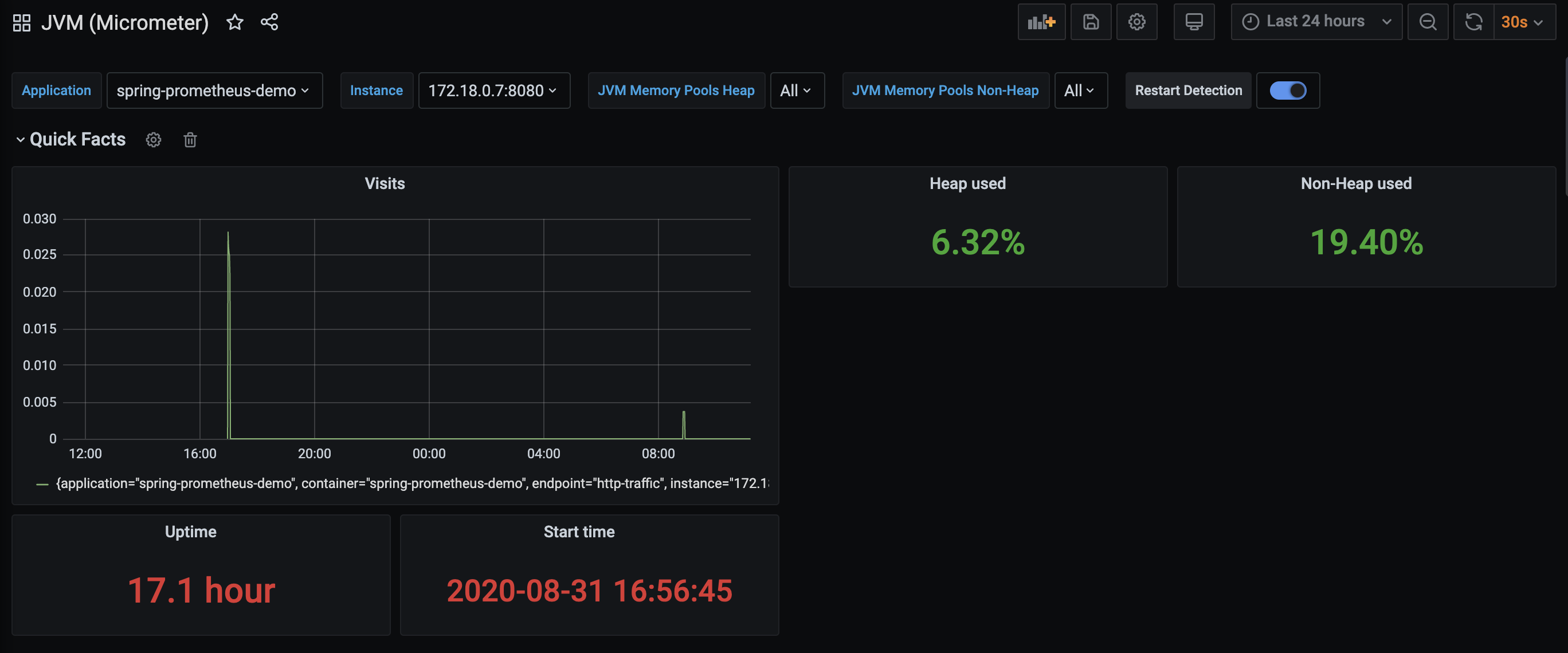Click the add panel icon
This screenshot has height=653, width=1568.
[1041, 22]
